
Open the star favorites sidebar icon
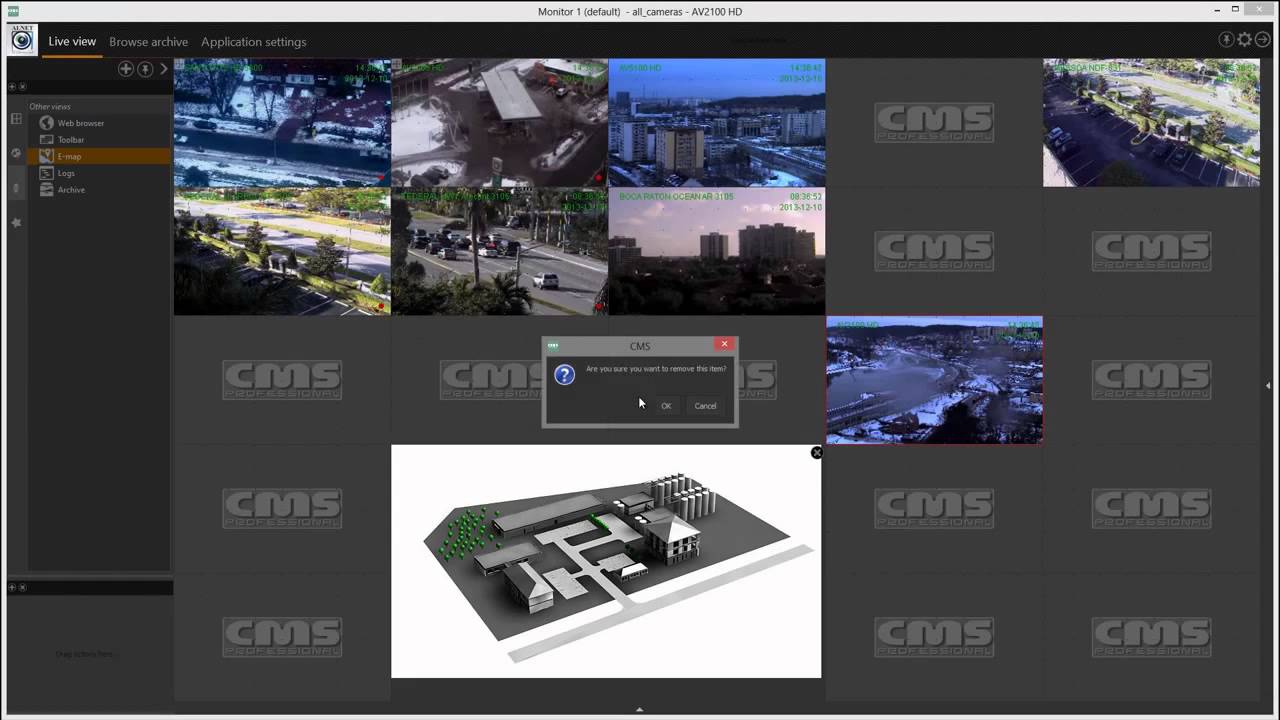pyautogui.click(x=16, y=222)
